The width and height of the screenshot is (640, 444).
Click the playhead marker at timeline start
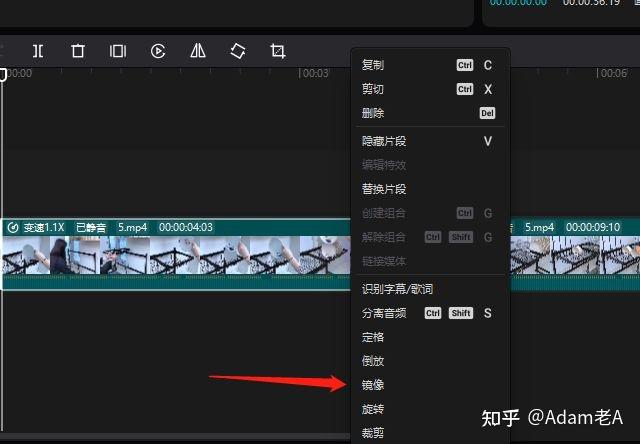coord(4,74)
